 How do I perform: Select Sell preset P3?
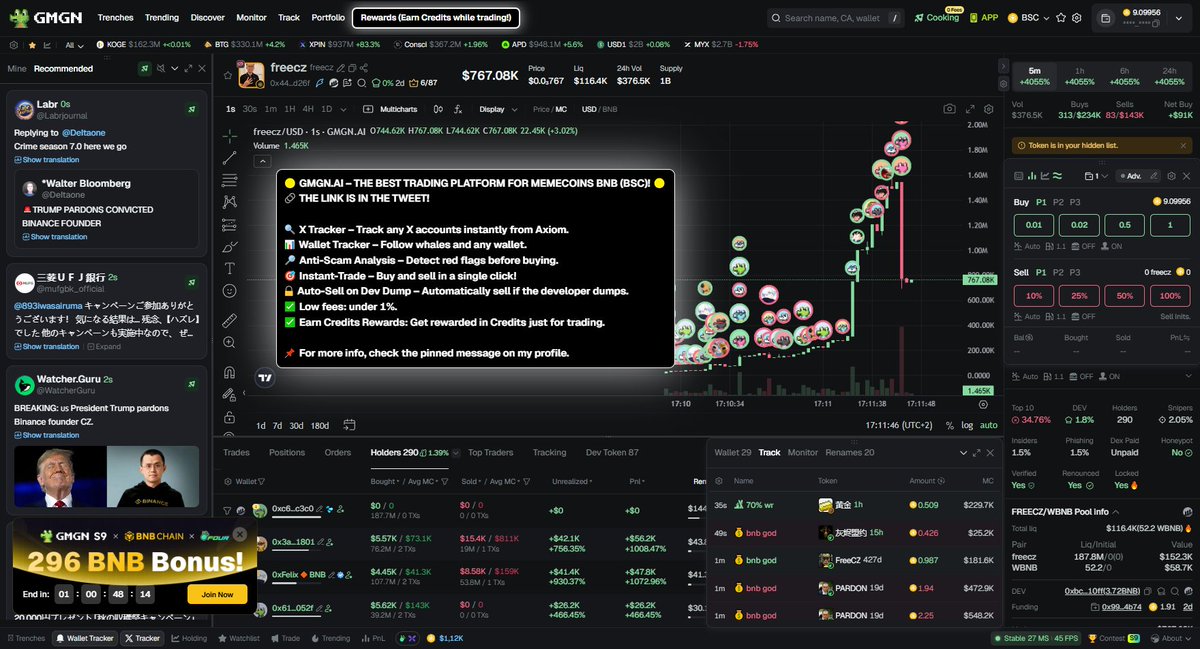[1076, 271]
